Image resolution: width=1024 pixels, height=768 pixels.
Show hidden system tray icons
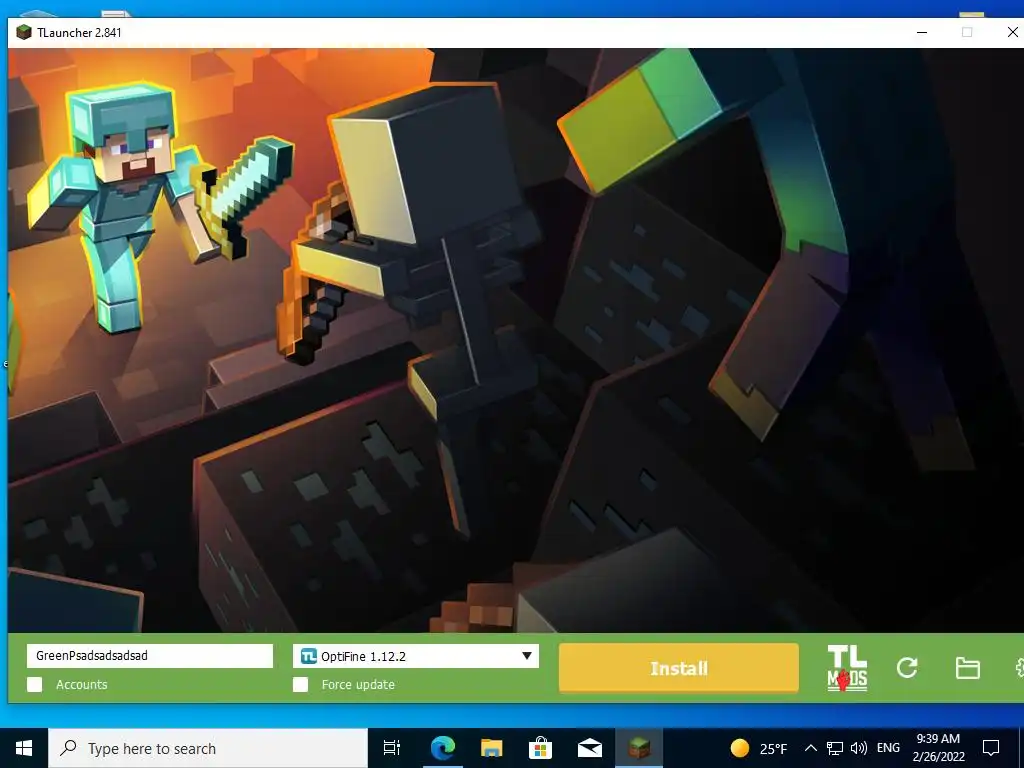(x=810, y=748)
